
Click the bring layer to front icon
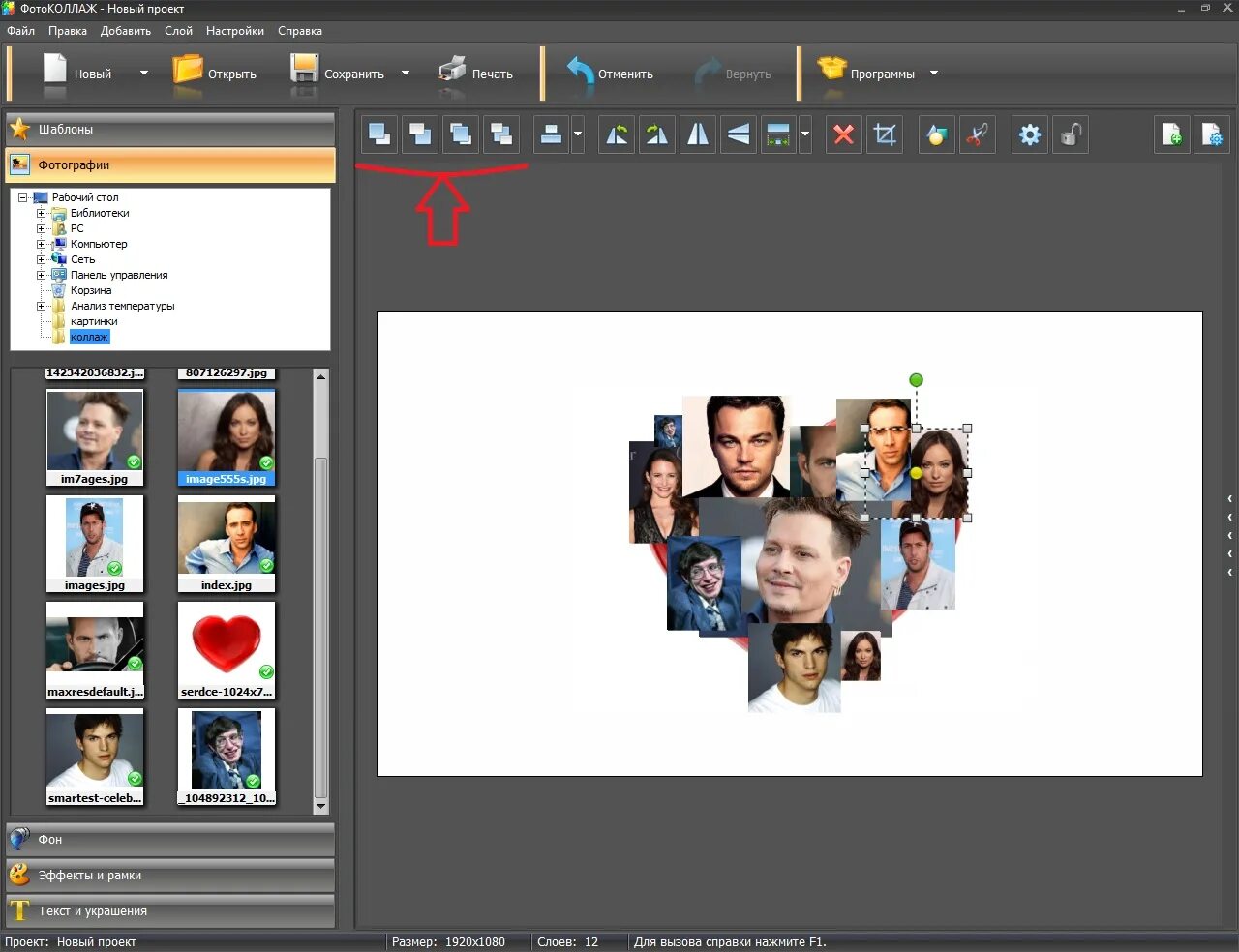pos(379,134)
